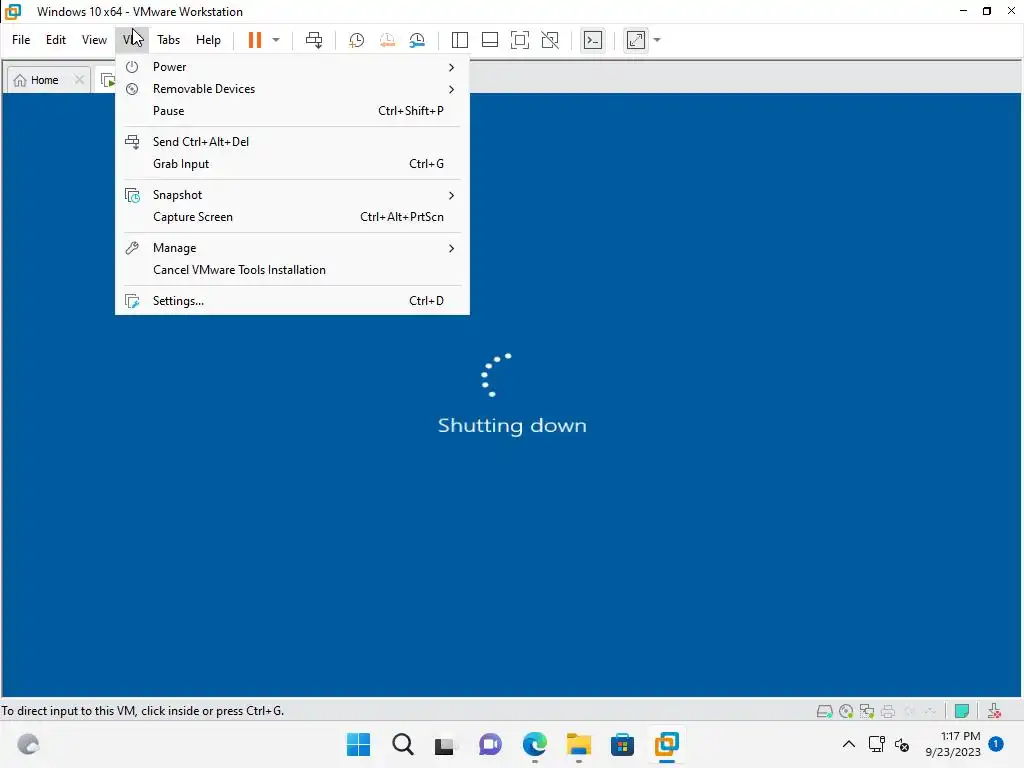Open stretch guest options dropdown arrow
Screen dimensions: 1024x768
coord(657,40)
